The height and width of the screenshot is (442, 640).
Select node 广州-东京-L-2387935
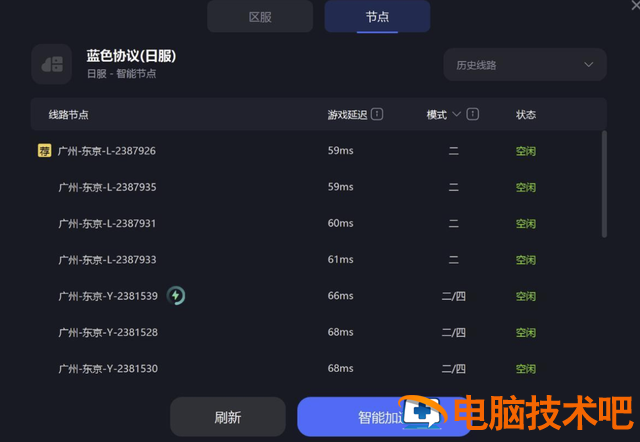point(318,187)
